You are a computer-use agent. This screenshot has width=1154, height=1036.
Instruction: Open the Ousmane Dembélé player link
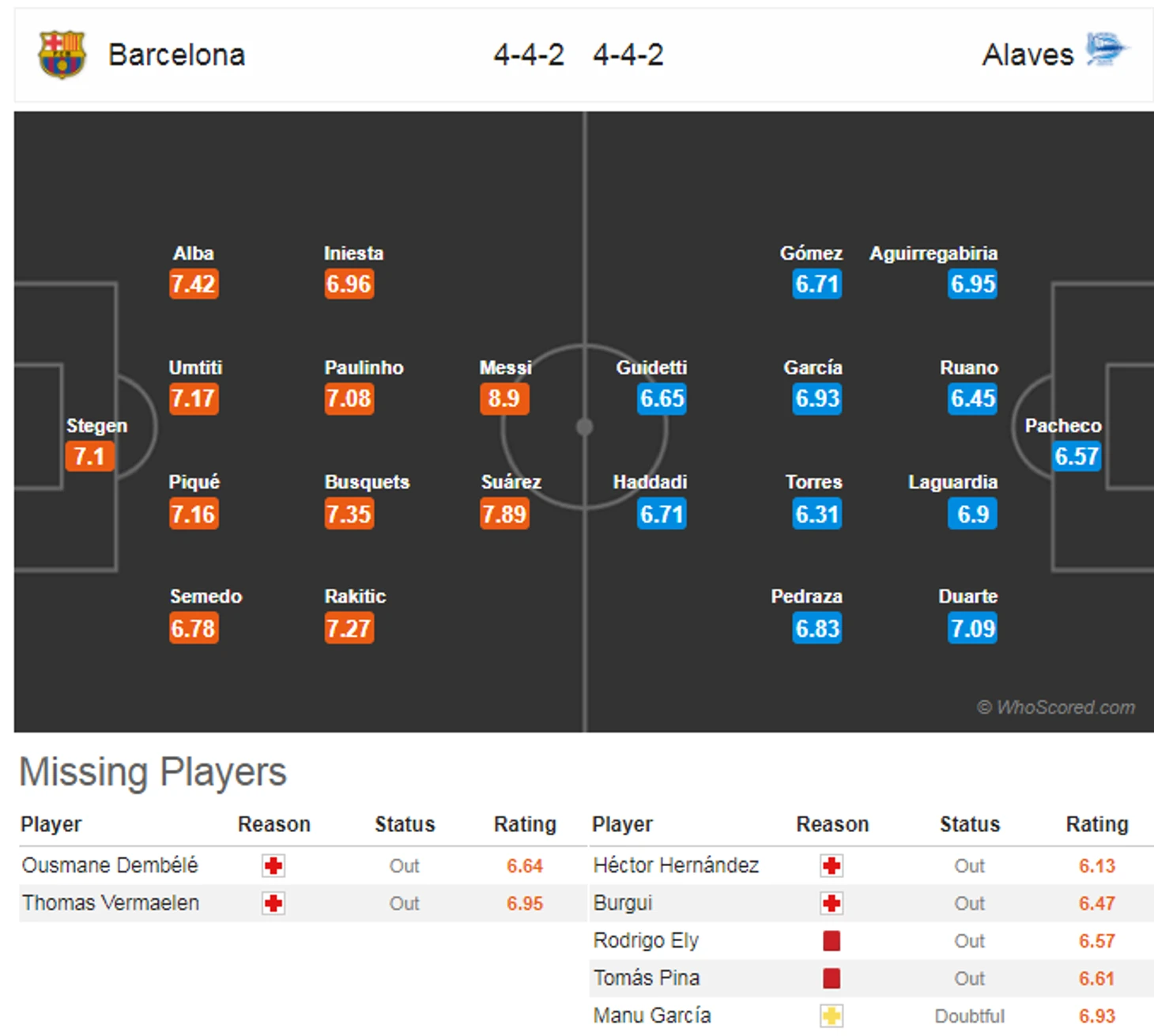click(x=110, y=865)
